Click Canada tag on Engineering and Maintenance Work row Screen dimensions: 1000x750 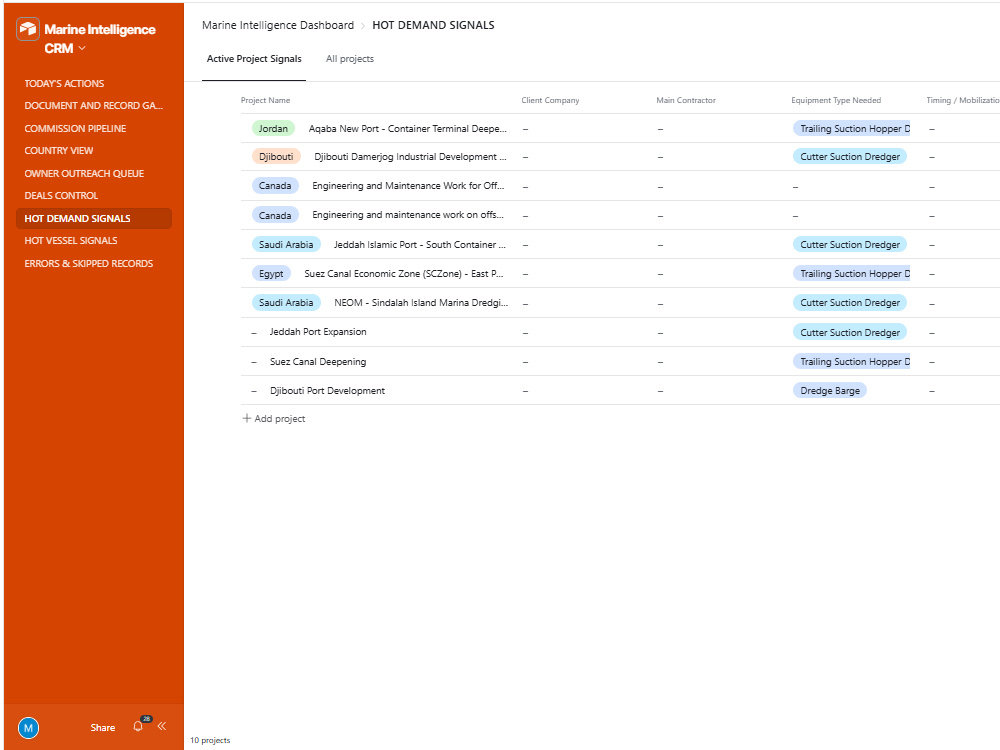(x=275, y=186)
